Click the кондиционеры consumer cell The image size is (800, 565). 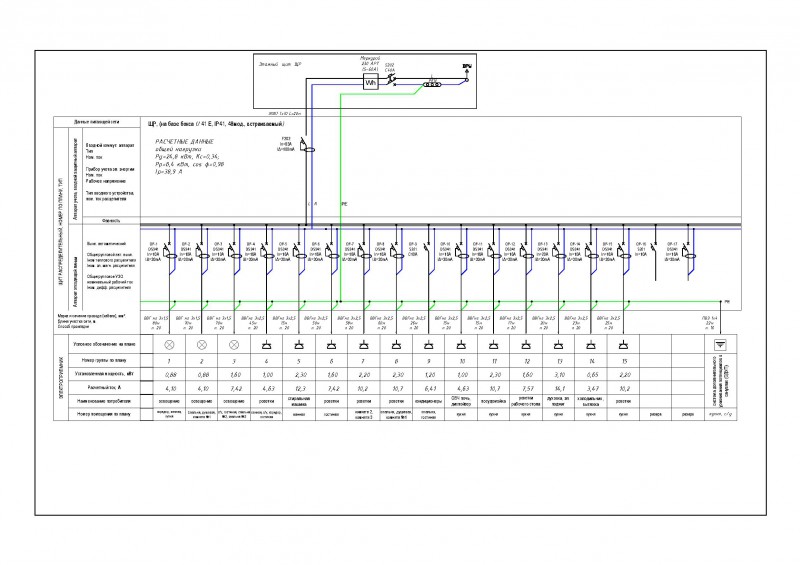coord(429,401)
